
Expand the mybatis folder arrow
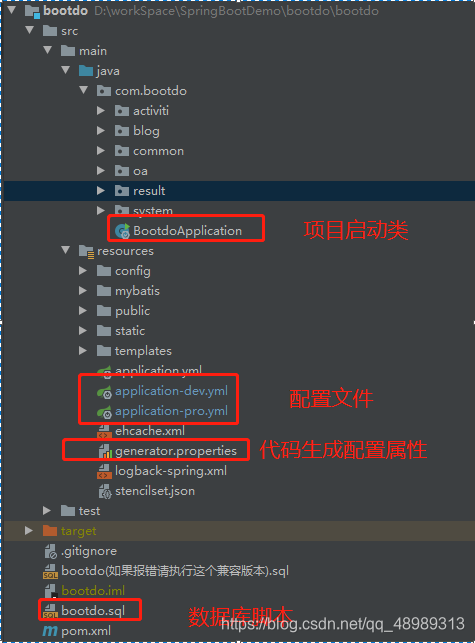(82, 291)
